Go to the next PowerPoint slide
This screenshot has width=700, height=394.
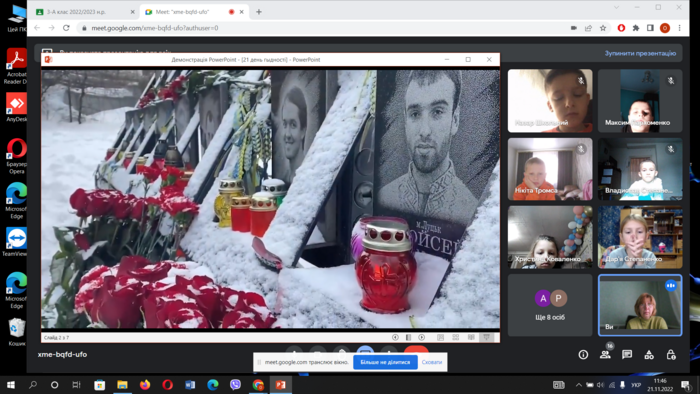coord(421,337)
